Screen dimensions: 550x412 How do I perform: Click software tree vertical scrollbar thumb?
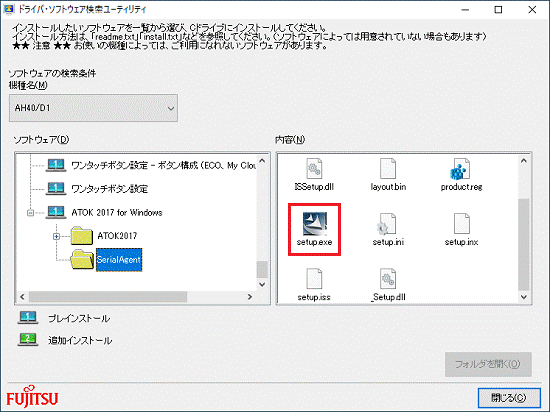(262, 269)
